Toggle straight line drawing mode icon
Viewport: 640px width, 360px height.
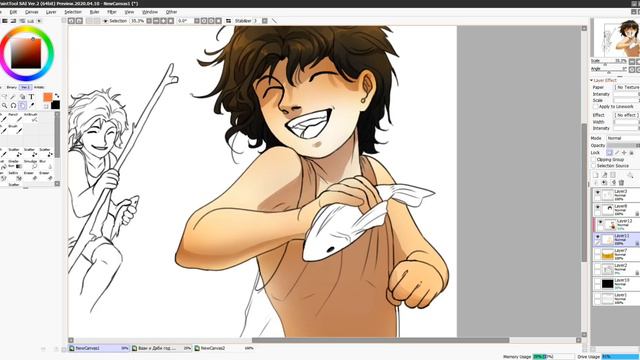(x=274, y=21)
